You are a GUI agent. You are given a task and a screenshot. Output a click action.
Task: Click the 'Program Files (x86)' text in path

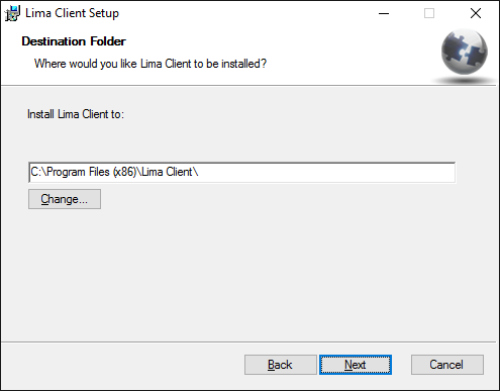pos(92,172)
